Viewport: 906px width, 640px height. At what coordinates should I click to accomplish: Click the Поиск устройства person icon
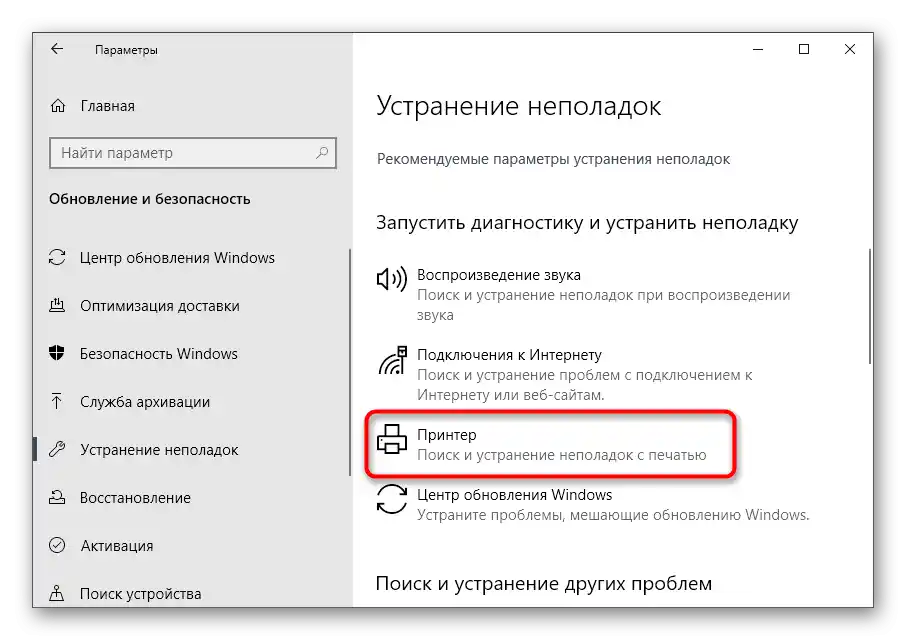pyautogui.click(x=57, y=593)
